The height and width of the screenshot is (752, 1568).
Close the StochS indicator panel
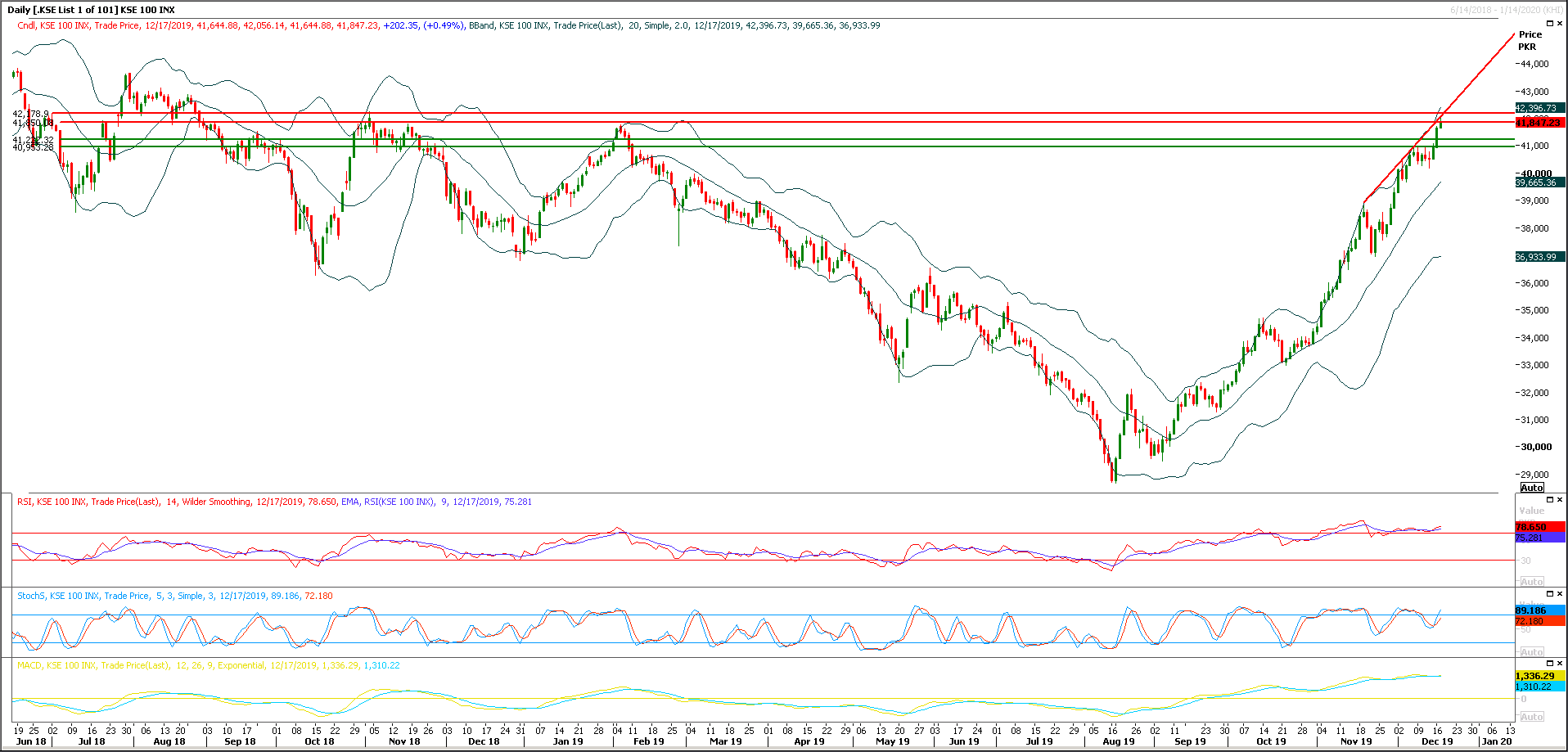1560,594
